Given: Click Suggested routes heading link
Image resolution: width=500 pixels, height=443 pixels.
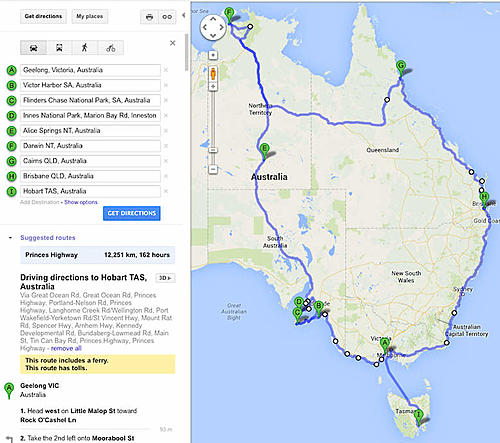Looking at the screenshot, I should (48, 238).
